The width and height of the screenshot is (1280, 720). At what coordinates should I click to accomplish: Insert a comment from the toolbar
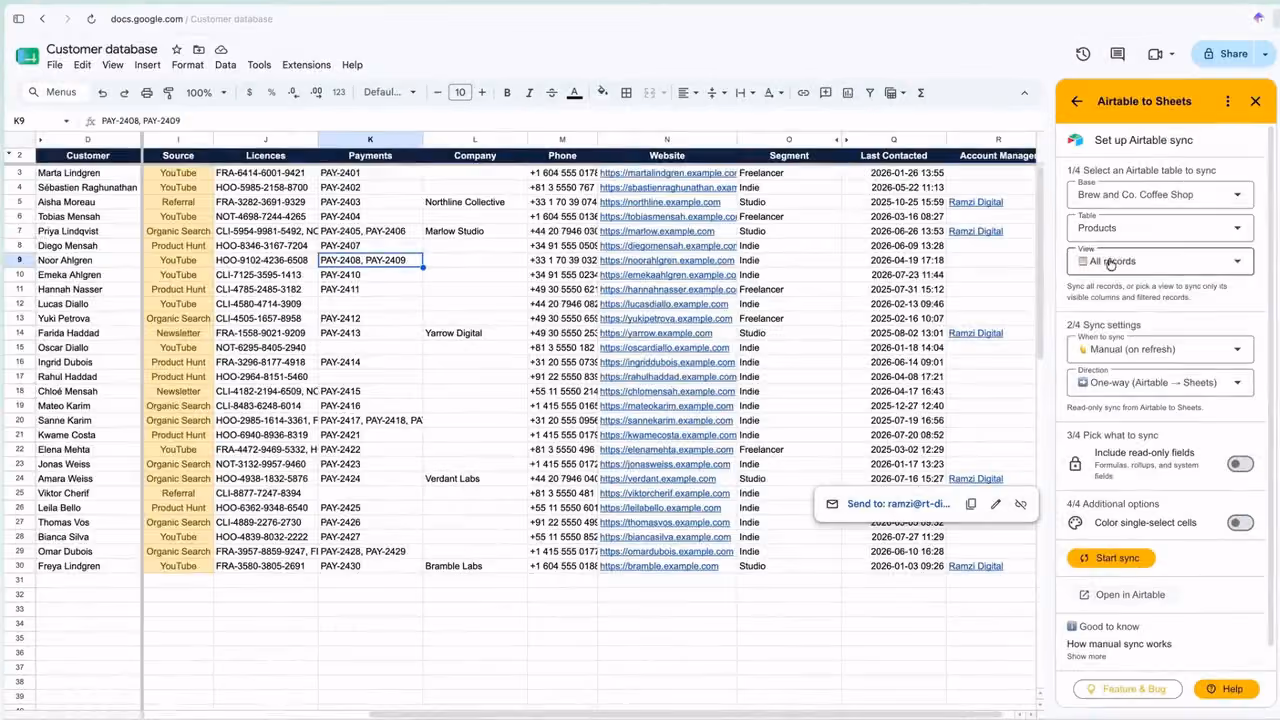click(x=826, y=93)
